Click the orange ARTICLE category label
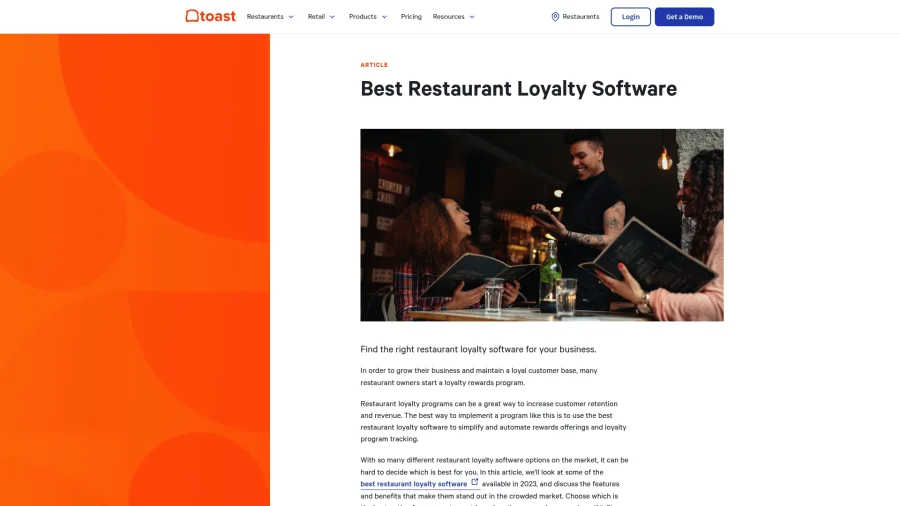The width and height of the screenshot is (900, 506). [374, 65]
